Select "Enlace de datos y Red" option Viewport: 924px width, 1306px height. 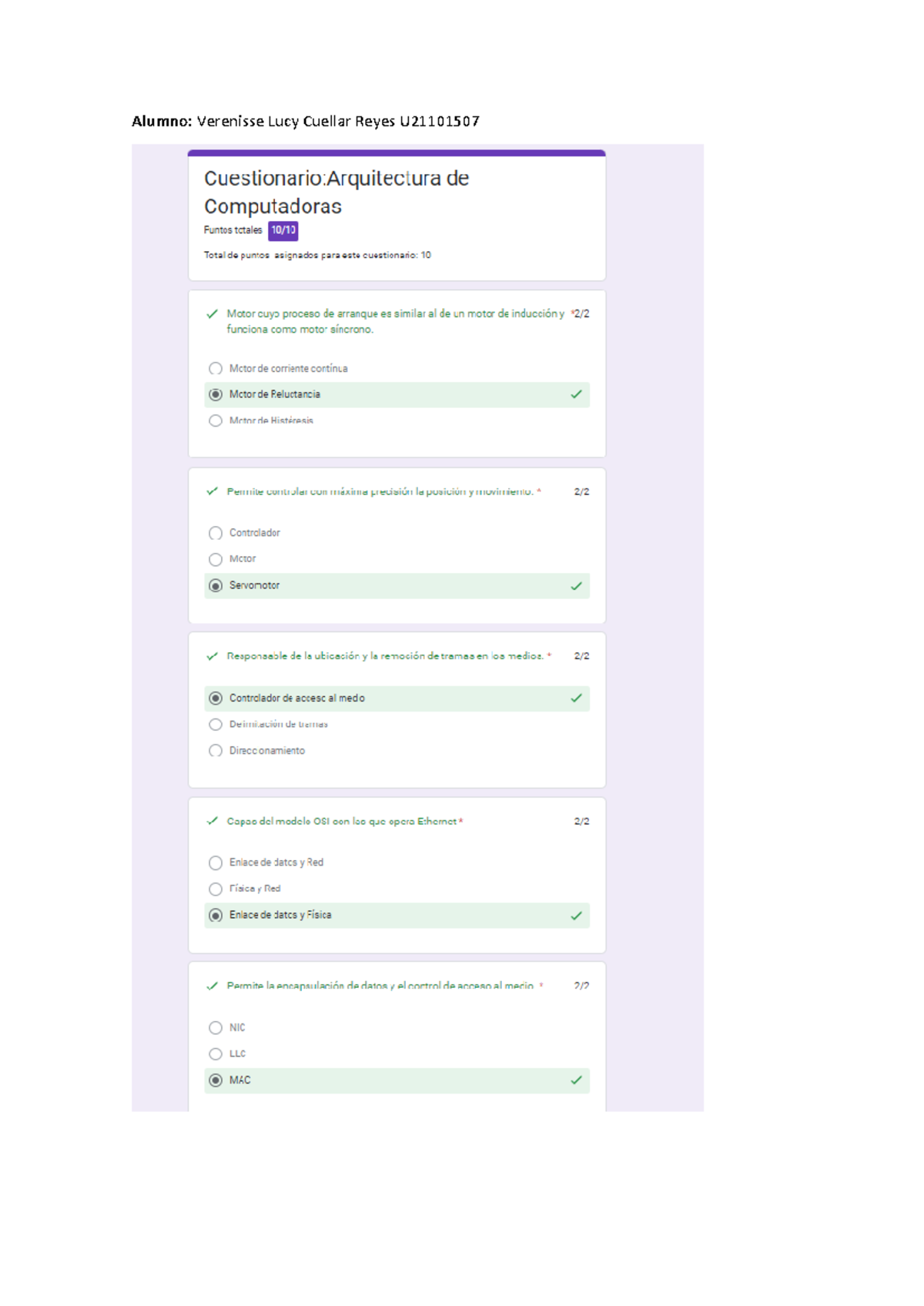tap(216, 863)
